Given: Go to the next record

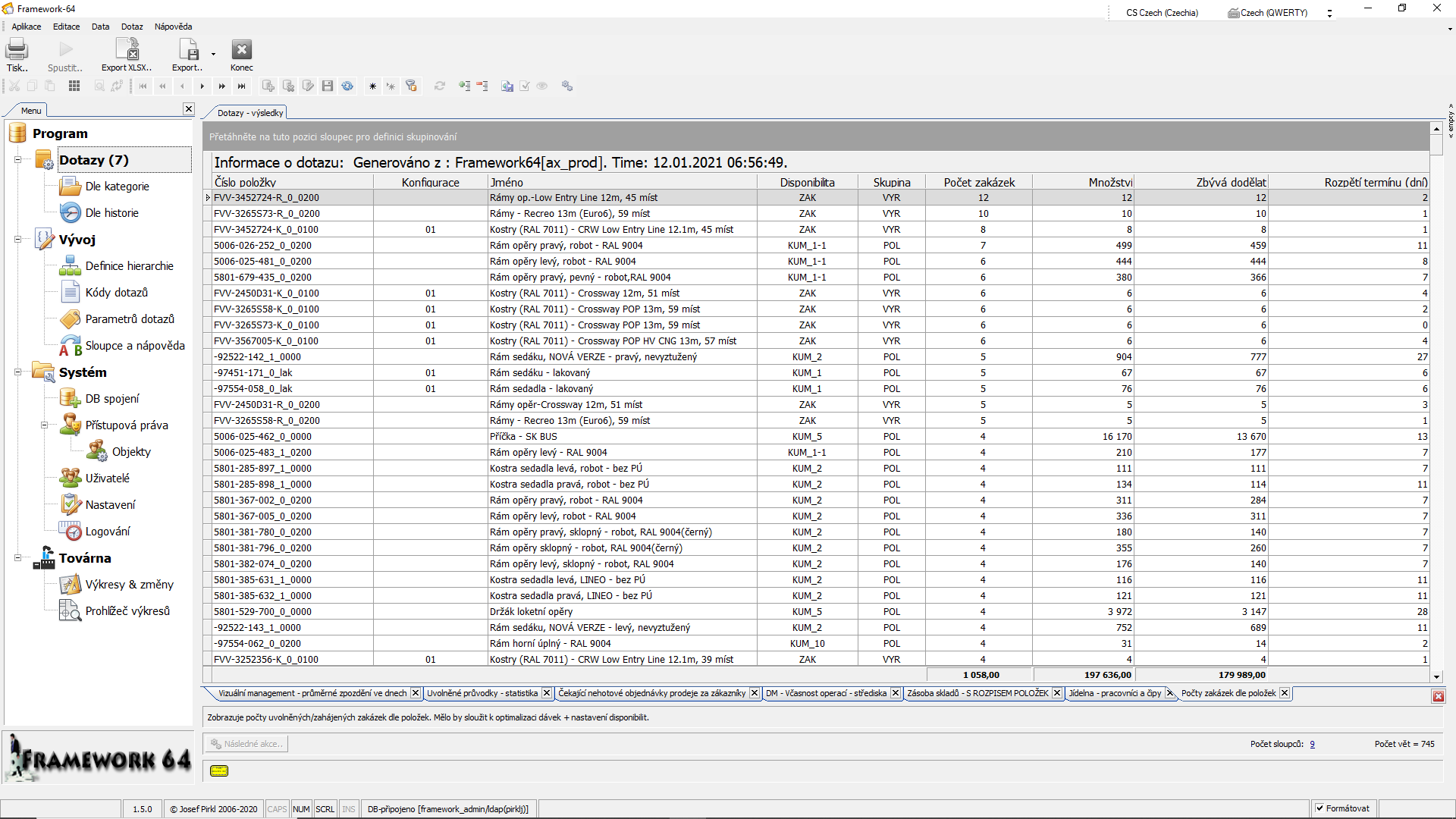Looking at the screenshot, I should point(202,86).
